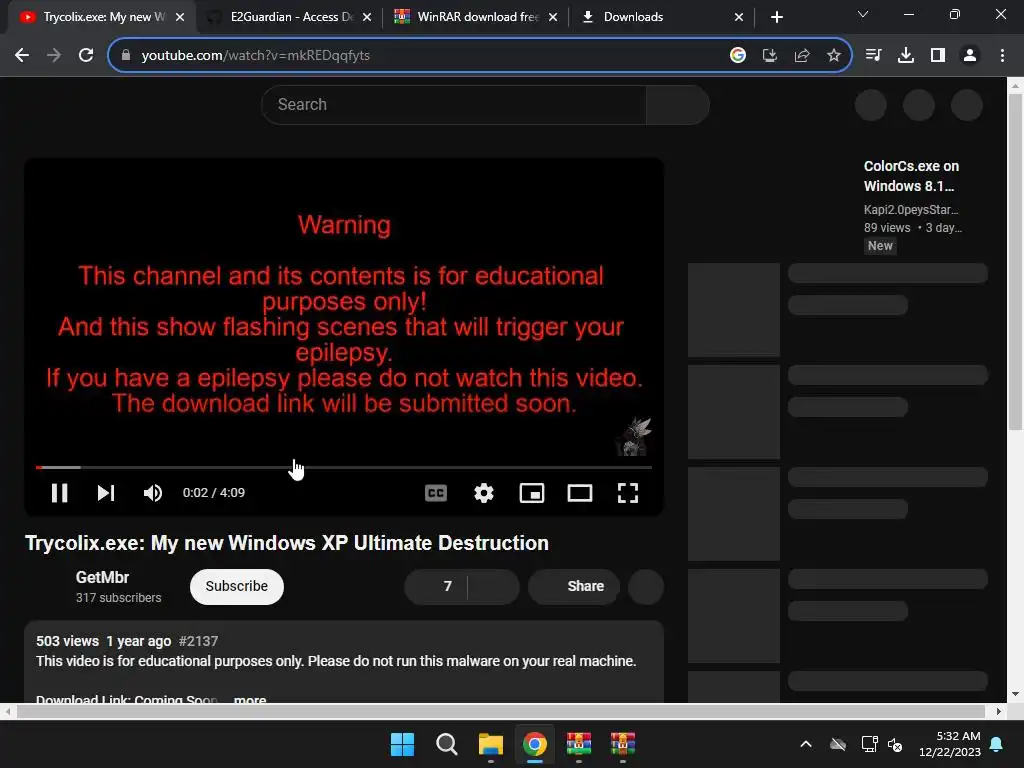
Task: Focus the YouTube Search field
Action: point(454,104)
